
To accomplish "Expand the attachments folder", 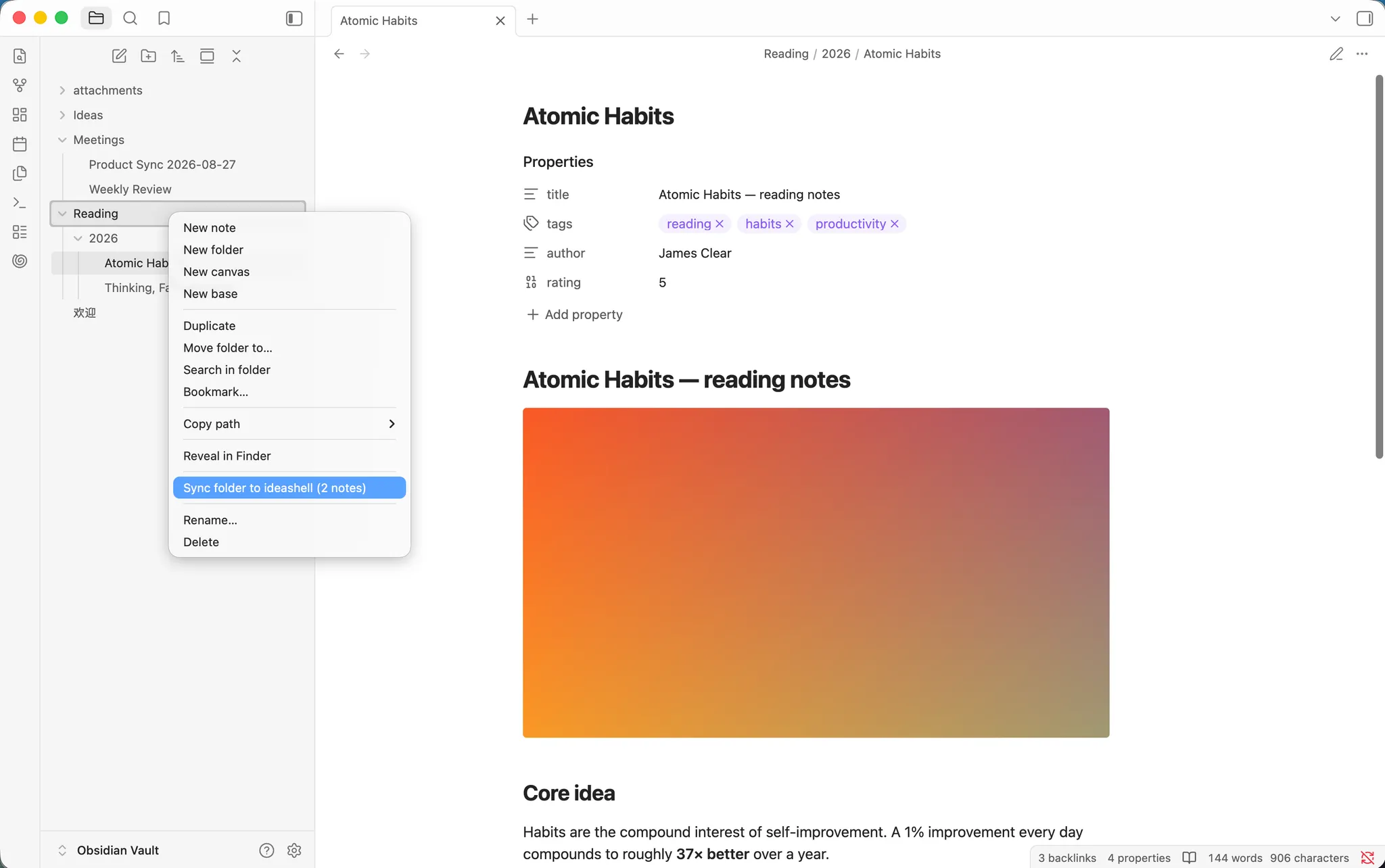I will coord(62,91).
